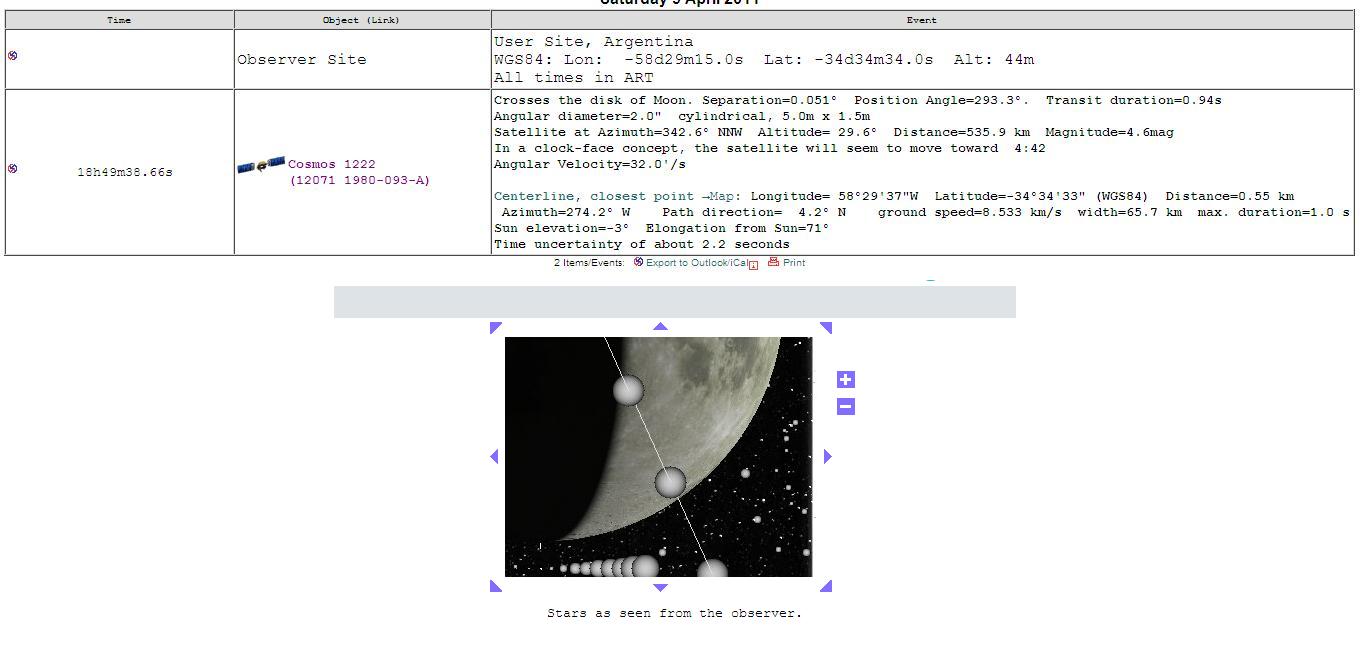Pan view toward the upper-left corner arrow
The width and height of the screenshot is (1360, 648).
495,327
